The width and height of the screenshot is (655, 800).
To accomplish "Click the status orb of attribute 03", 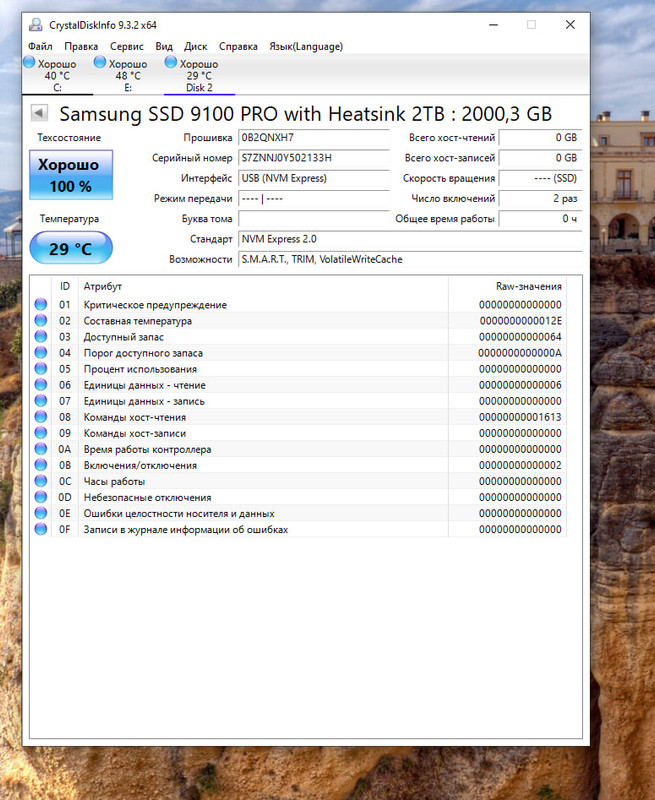I will tap(41, 337).
